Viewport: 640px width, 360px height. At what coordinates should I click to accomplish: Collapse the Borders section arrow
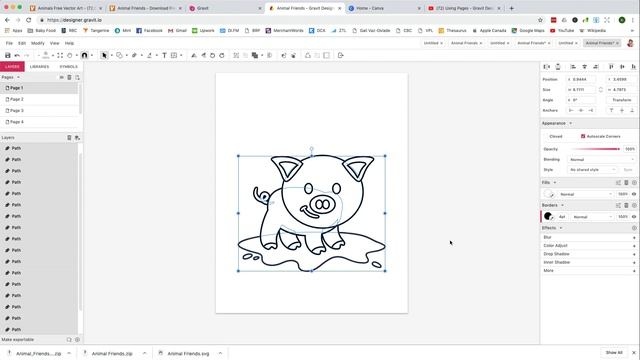pos(562,205)
